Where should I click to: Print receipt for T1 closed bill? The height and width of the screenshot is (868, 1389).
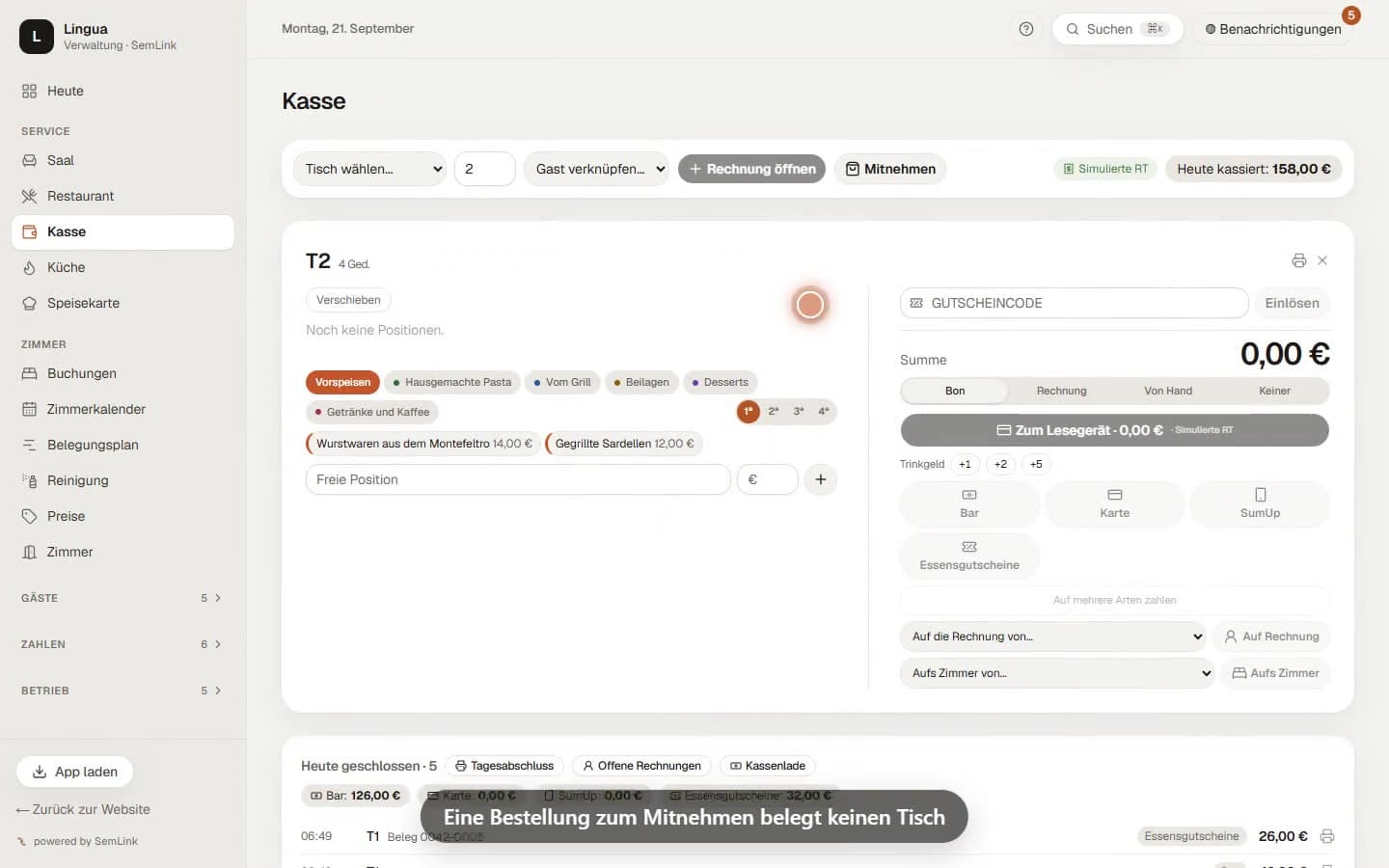click(x=1327, y=836)
